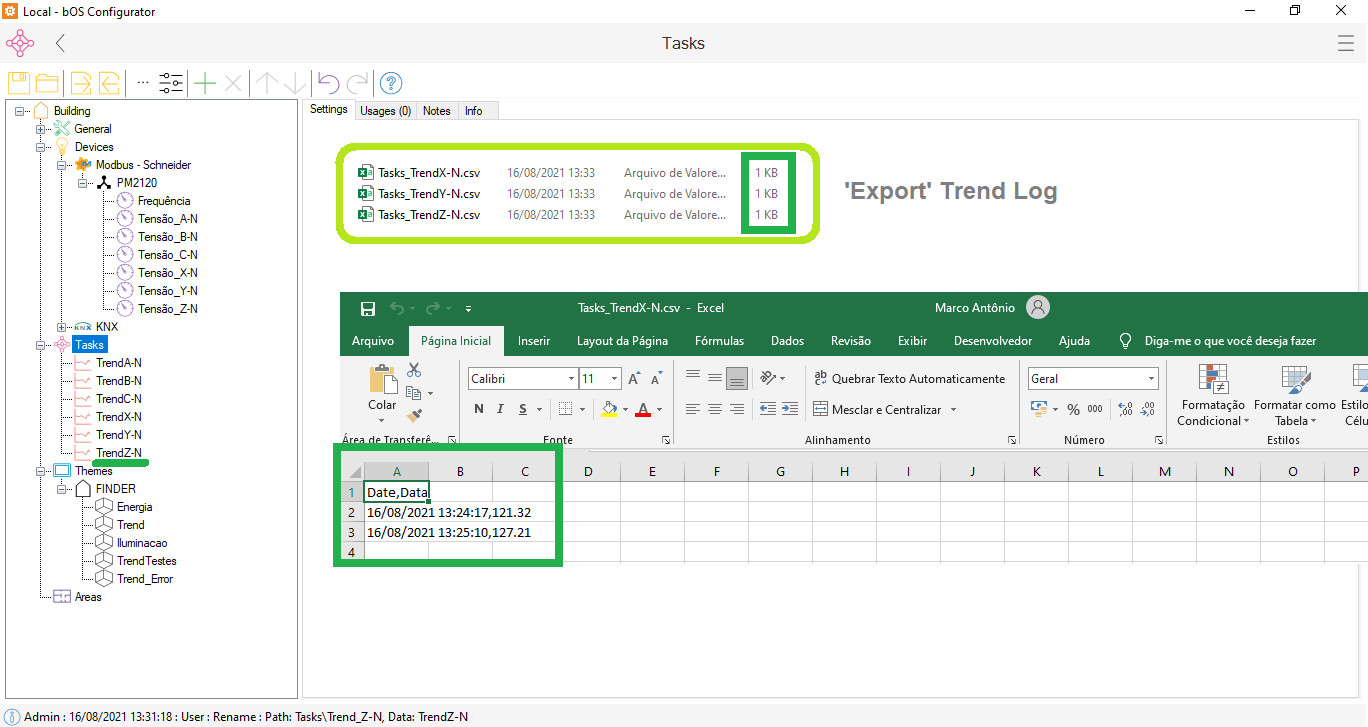Screen dimensions: 1368x727
Task: Click the back chevron beside the logo
Action: (60, 43)
